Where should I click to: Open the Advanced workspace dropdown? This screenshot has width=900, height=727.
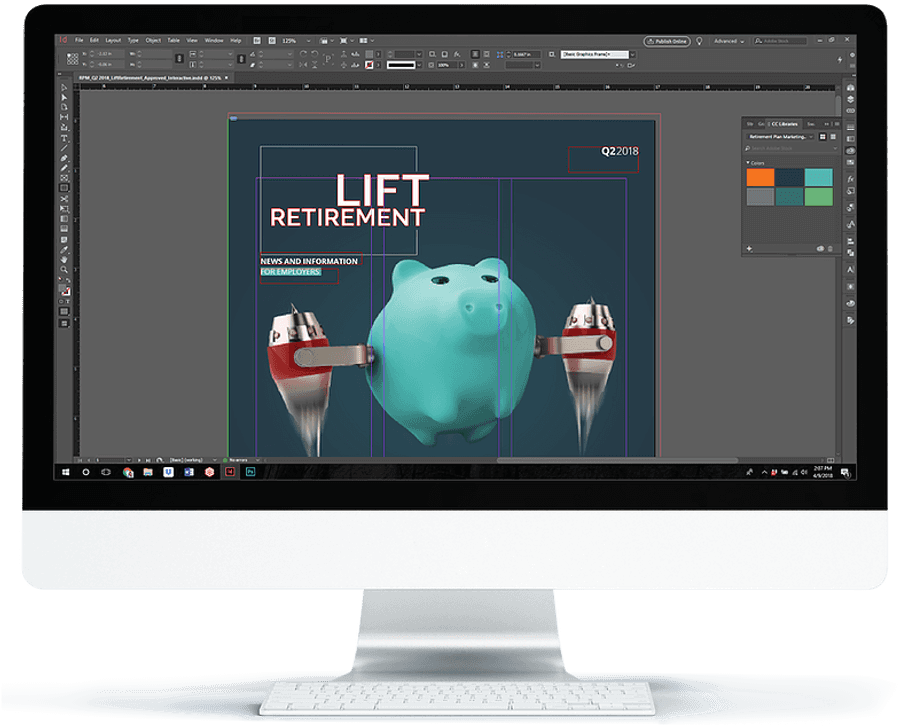pos(728,41)
